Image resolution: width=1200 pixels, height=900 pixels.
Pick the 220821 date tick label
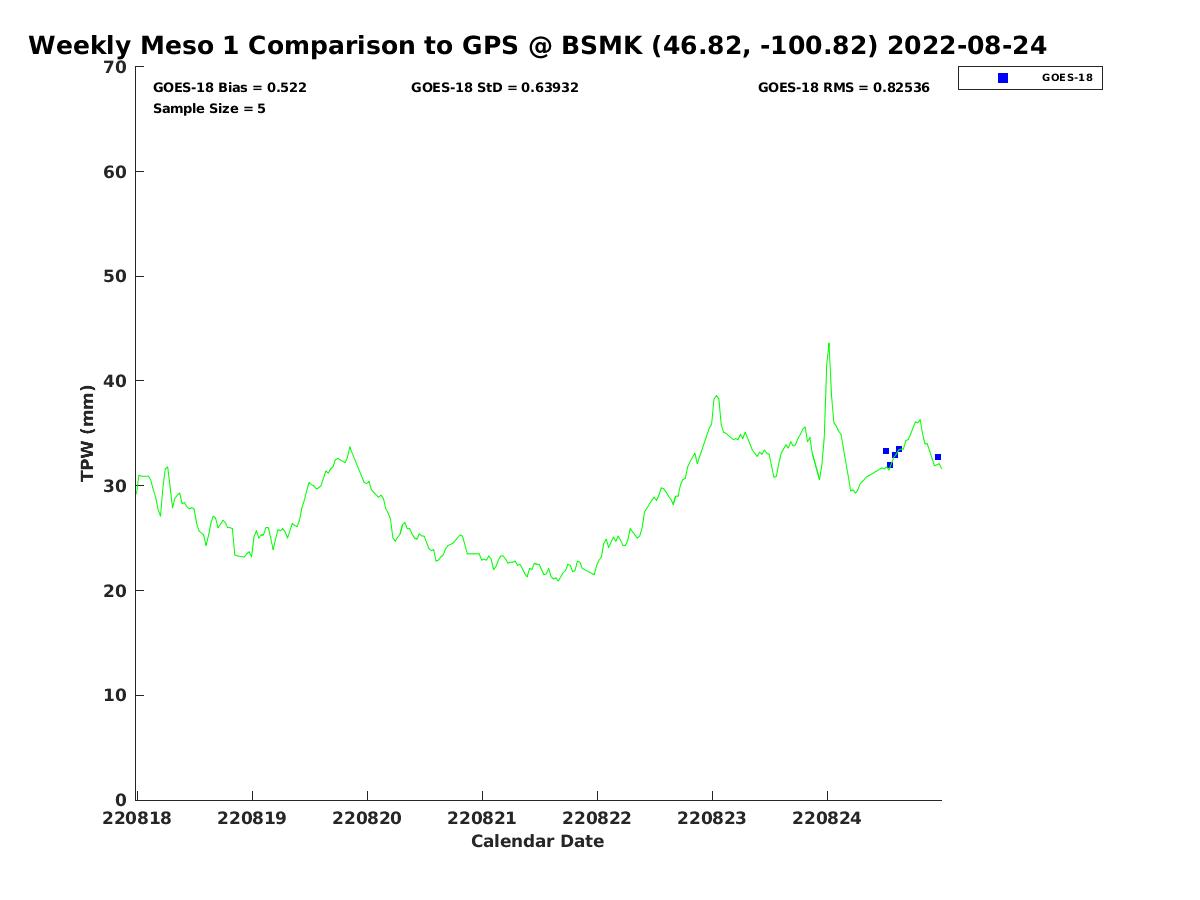point(482,818)
